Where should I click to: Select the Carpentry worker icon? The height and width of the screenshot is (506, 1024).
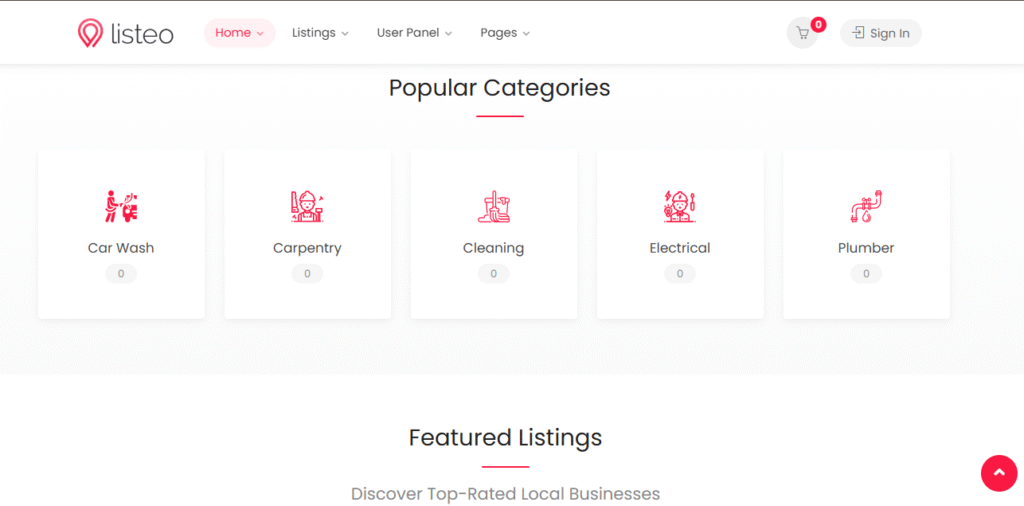[307, 206]
